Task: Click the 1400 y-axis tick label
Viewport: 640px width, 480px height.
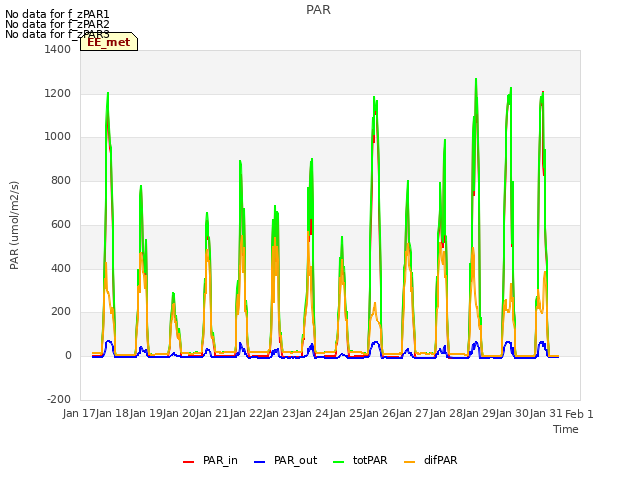Action: coord(58,49)
